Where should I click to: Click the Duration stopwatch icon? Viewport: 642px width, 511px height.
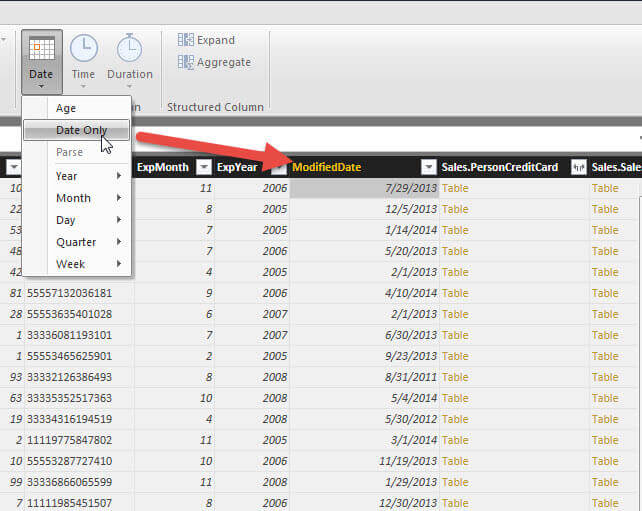pyautogui.click(x=130, y=49)
